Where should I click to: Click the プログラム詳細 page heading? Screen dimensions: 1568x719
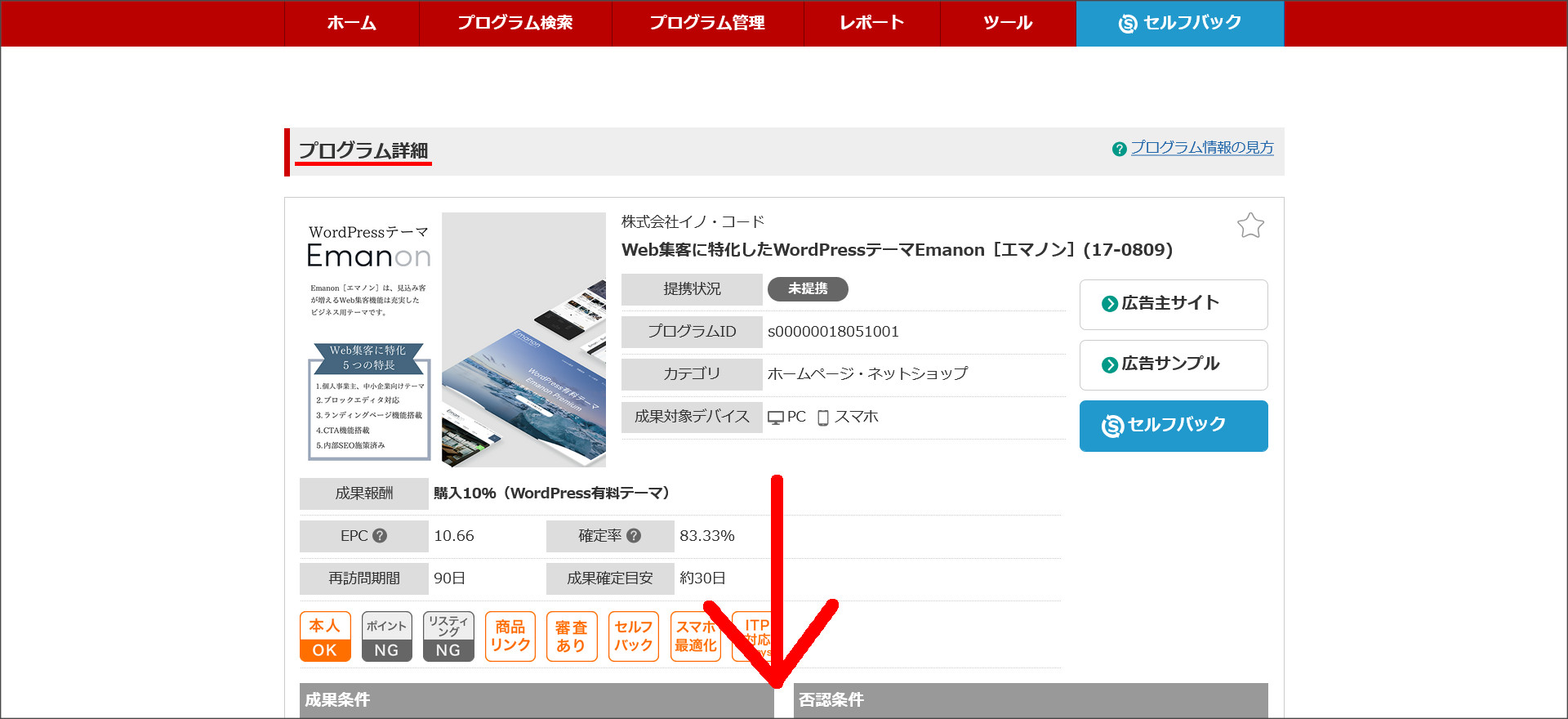[363, 151]
